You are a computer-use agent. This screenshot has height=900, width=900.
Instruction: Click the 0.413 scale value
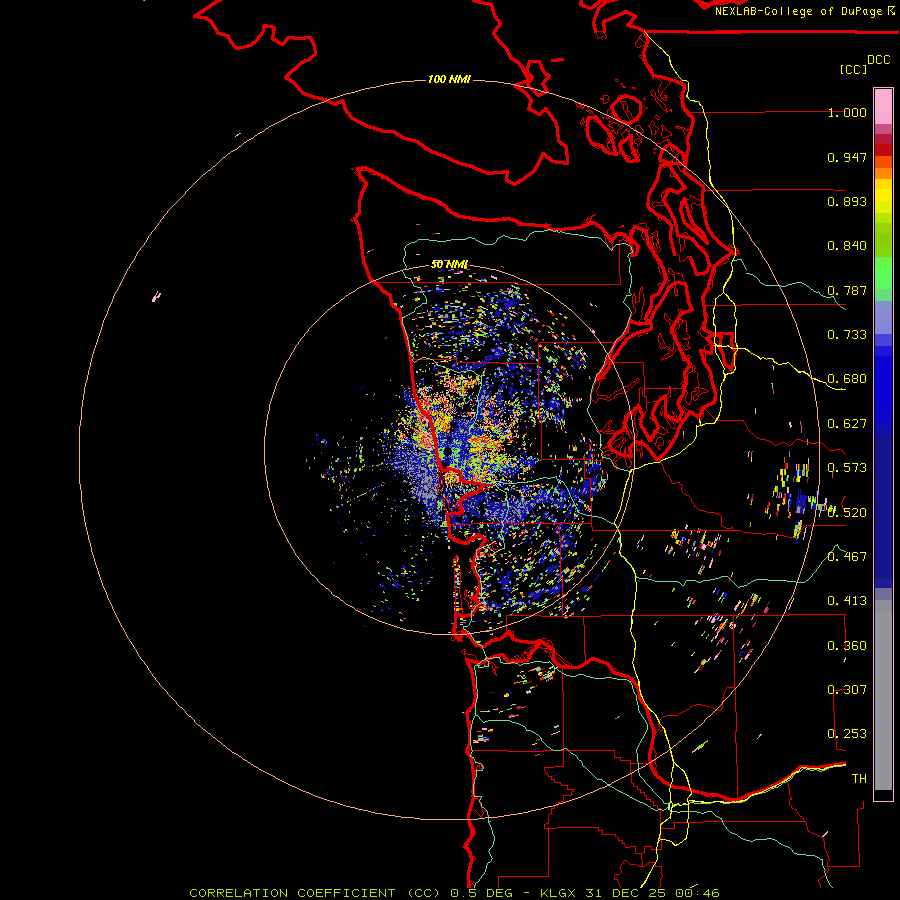[x=847, y=601]
